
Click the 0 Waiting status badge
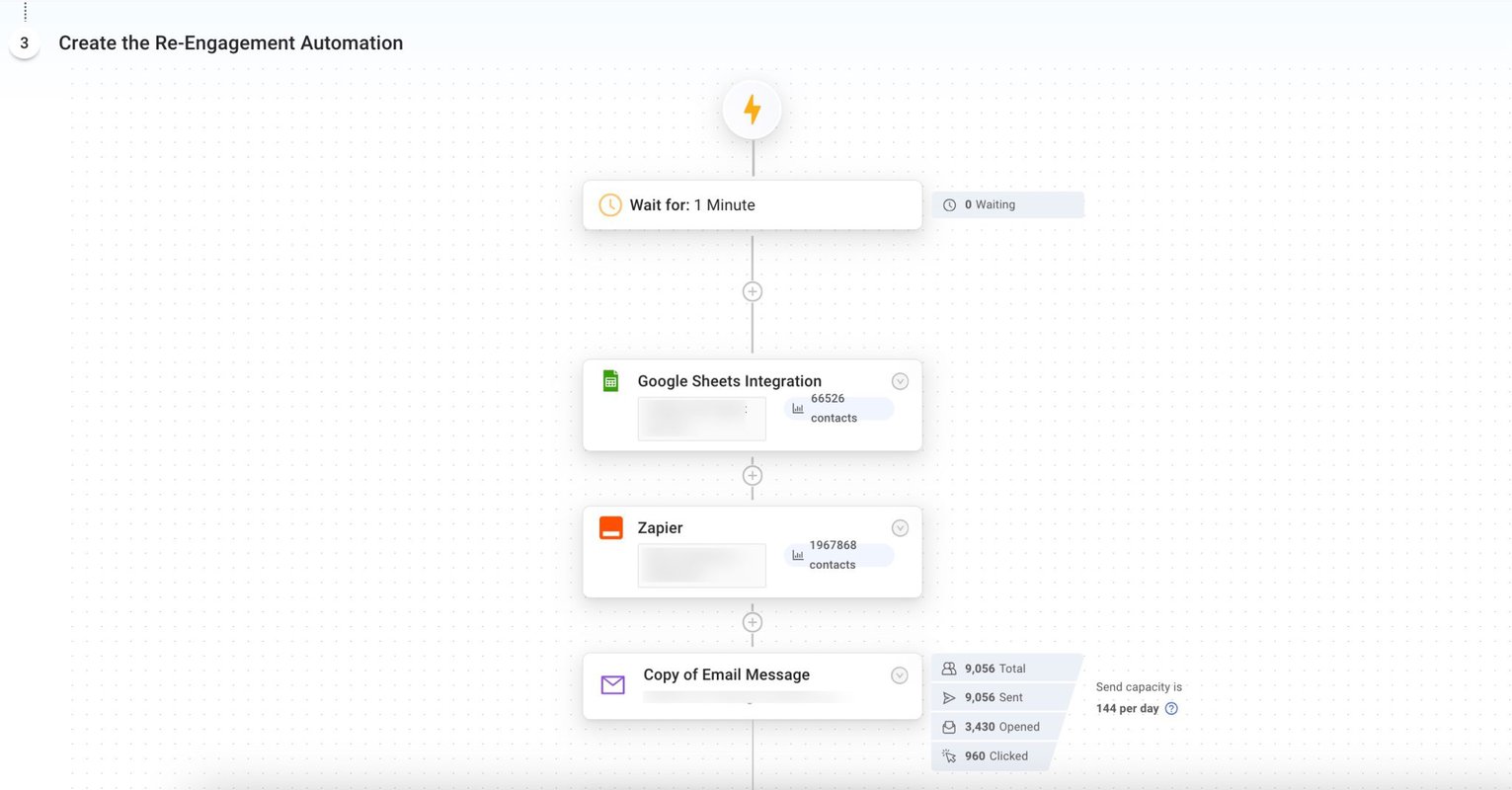[1007, 205]
